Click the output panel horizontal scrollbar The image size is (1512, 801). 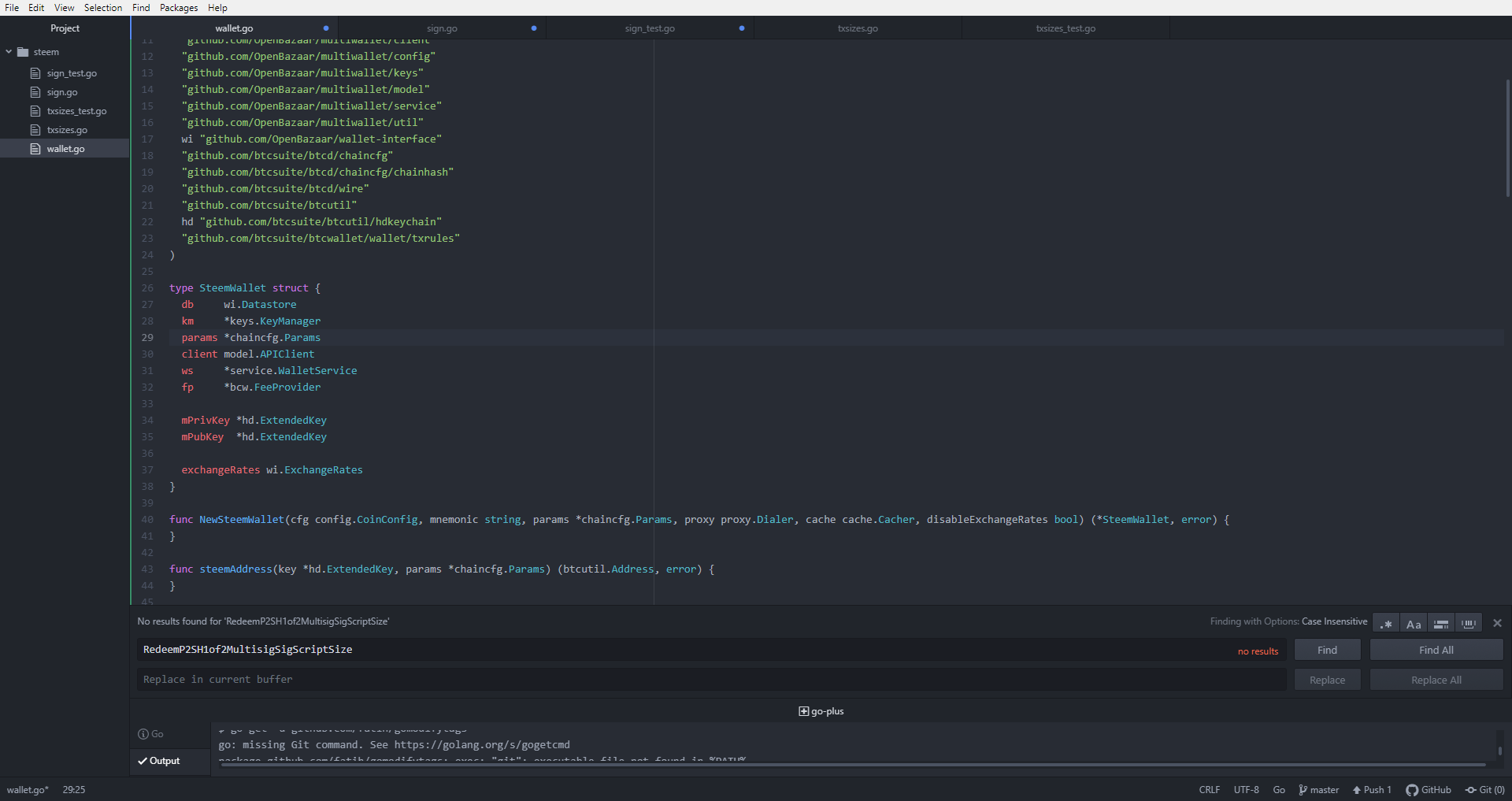(x=852, y=765)
